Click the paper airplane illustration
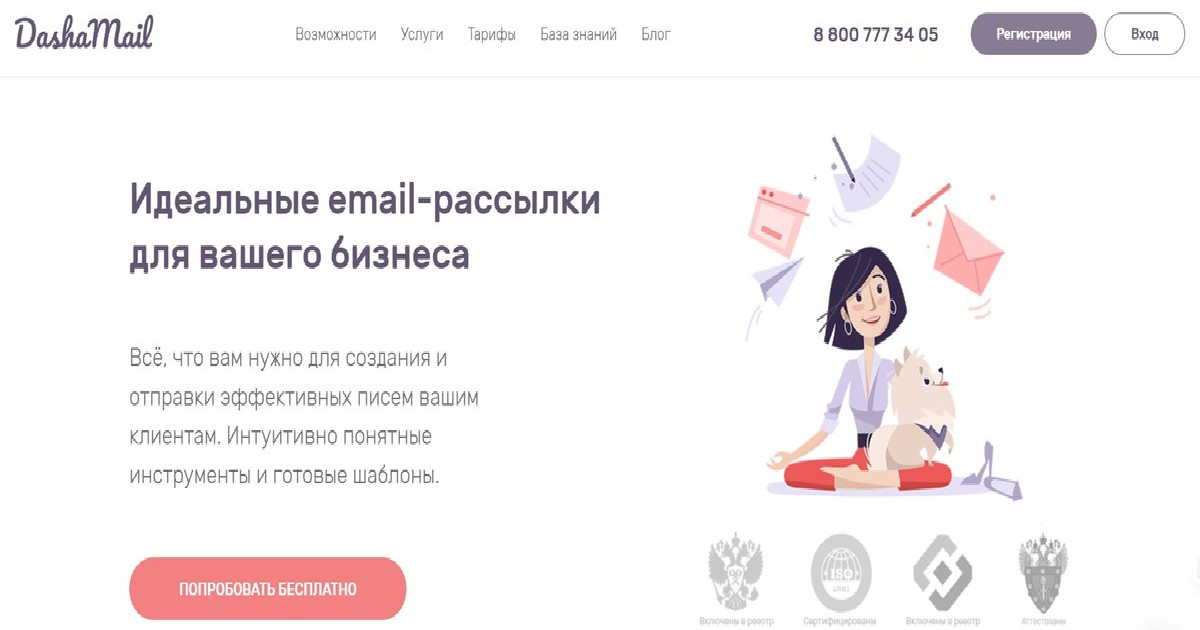 [x=780, y=278]
